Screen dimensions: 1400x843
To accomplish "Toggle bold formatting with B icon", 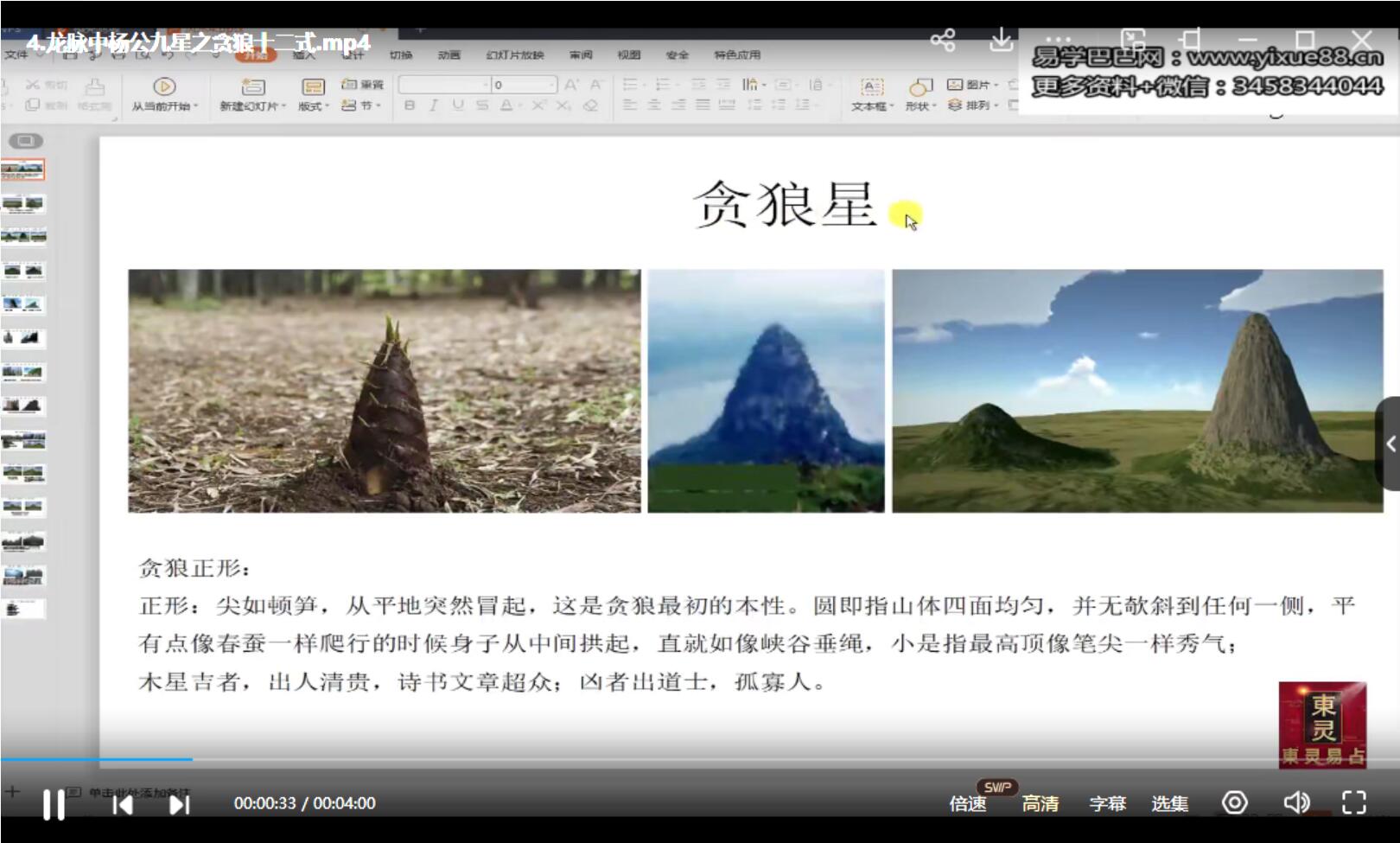I will pyautogui.click(x=410, y=104).
